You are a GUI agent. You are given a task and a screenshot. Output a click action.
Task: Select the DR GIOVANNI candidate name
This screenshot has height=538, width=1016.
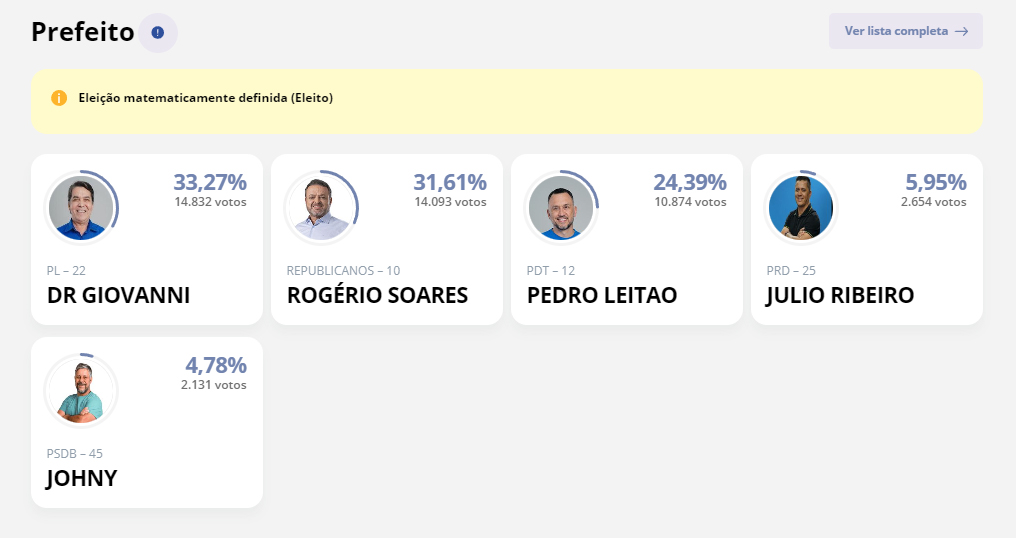pyautogui.click(x=118, y=296)
